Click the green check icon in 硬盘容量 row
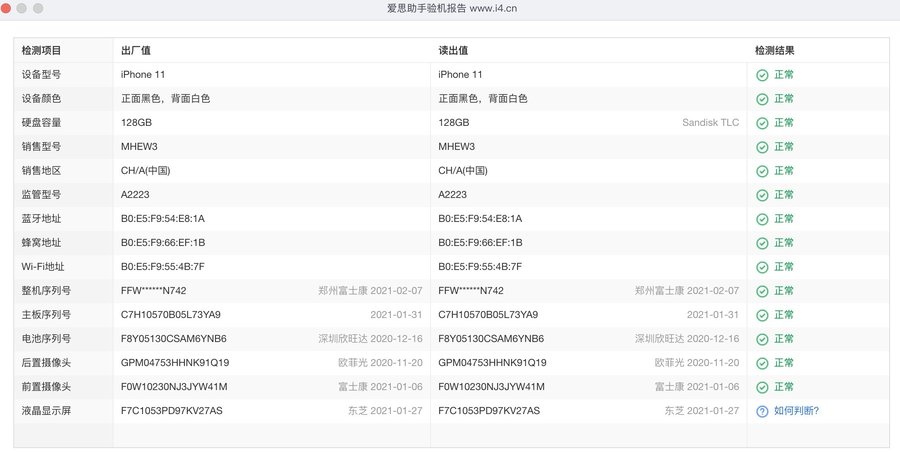 762,123
